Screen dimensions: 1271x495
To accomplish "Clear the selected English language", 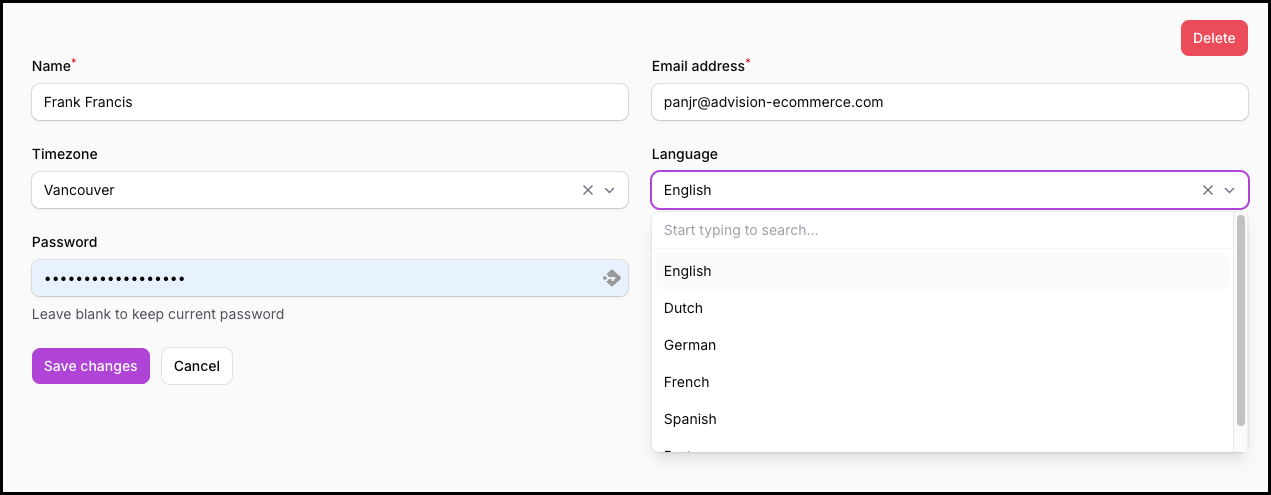I will (1208, 190).
